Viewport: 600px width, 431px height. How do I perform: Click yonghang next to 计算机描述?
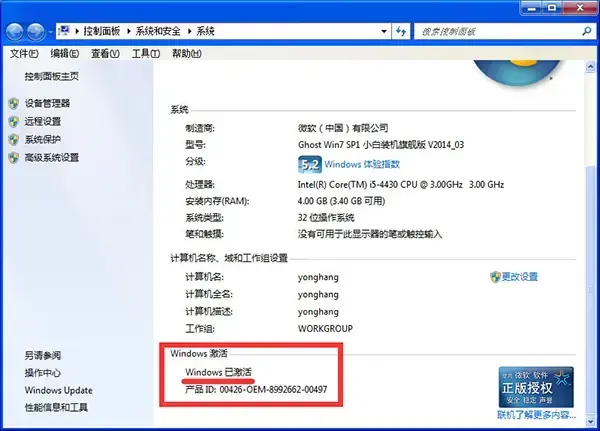[x=318, y=312]
